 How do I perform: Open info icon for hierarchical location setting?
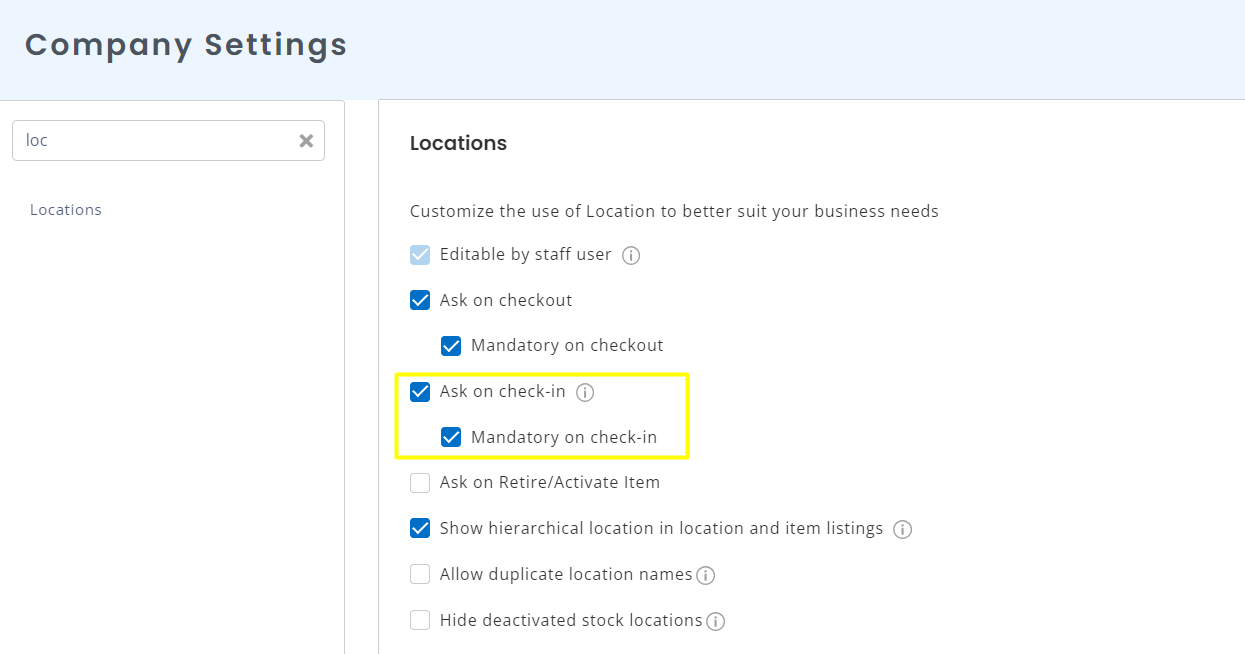pos(902,529)
